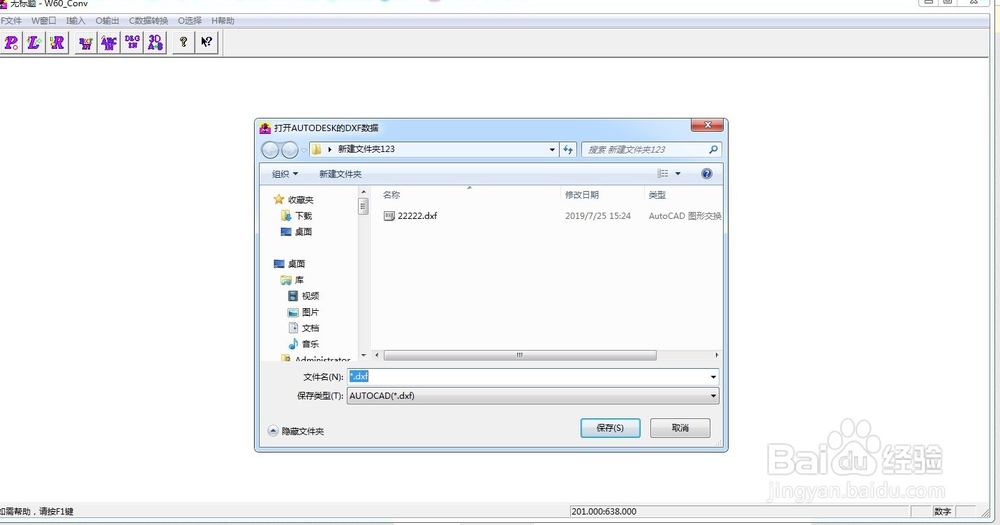Click the navigation pane scroll-up arrow
1000x525 pixels.
click(x=364, y=191)
